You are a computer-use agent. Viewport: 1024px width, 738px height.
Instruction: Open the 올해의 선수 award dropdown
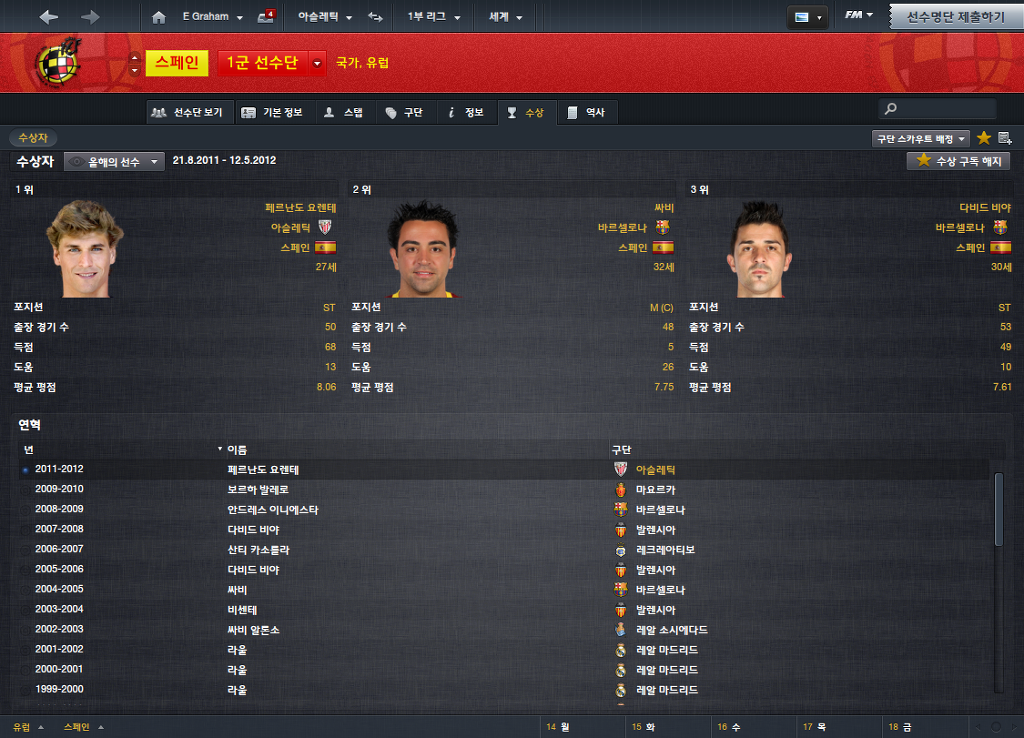pyautogui.click(x=114, y=161)
